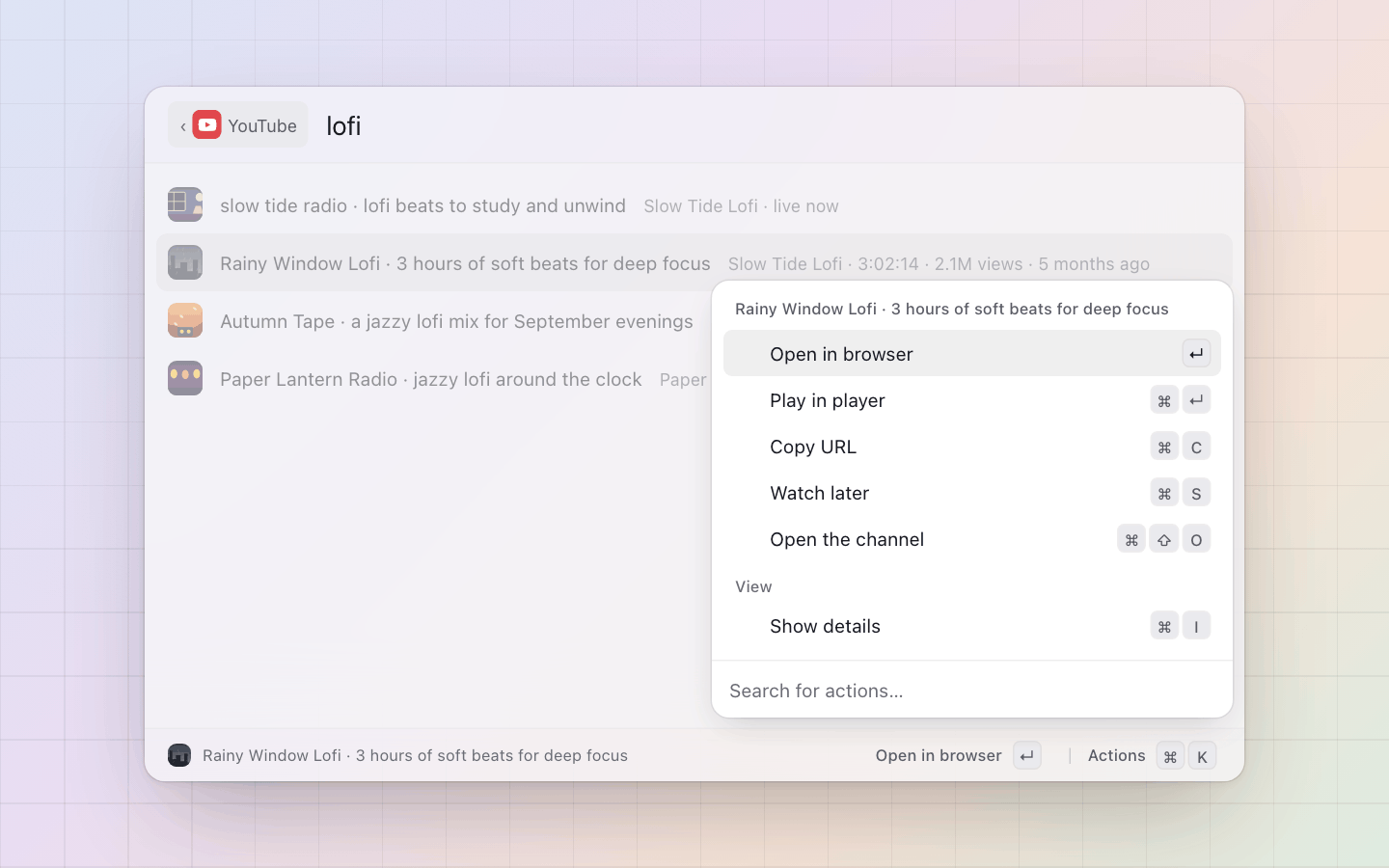This screenshot has width=1389, height=868.
Task: Click the "View" section label in the action panel
Action: [753, 586]
